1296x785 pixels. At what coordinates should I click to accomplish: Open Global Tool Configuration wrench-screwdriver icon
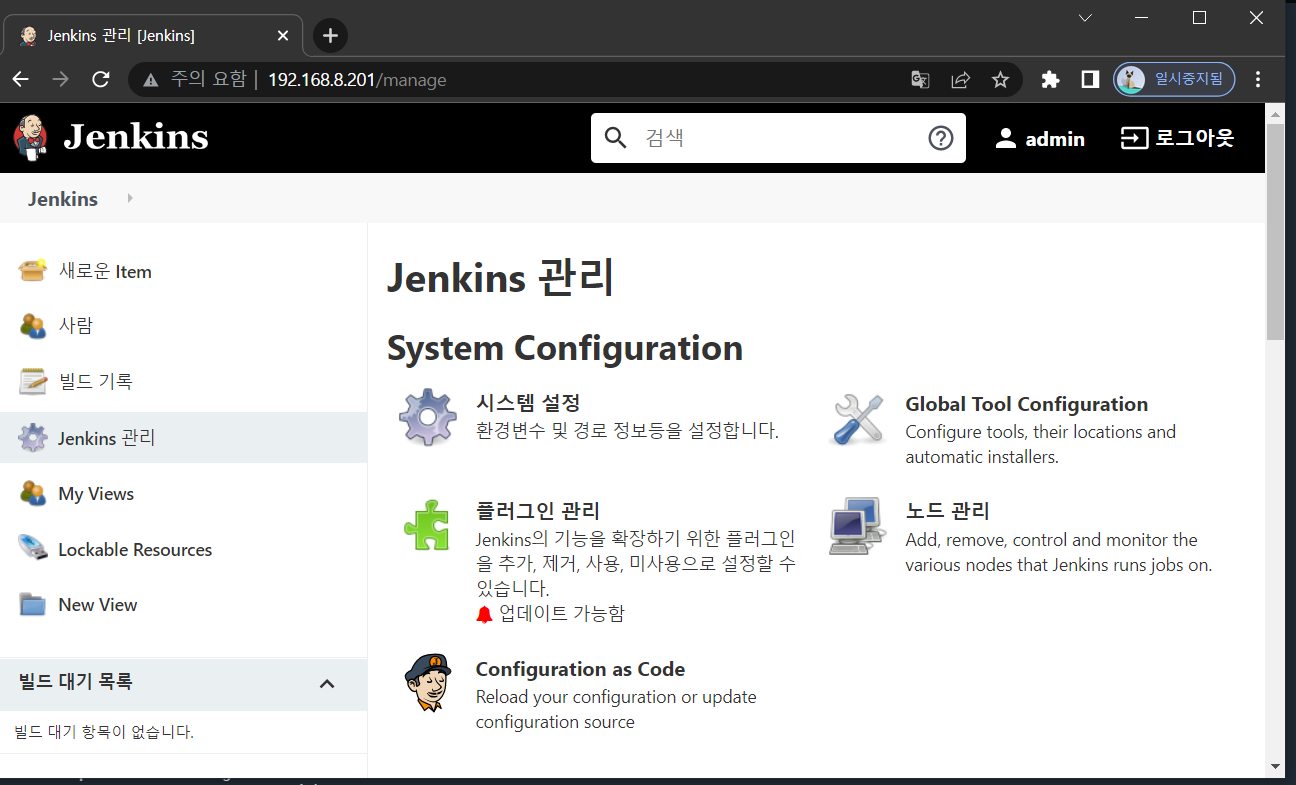858,419
